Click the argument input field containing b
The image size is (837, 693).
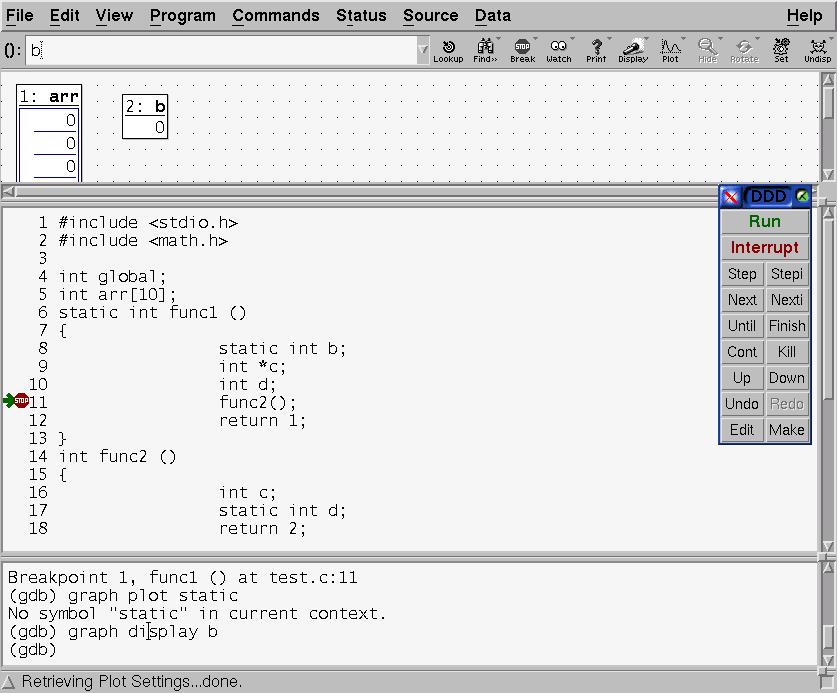[222, 50]
